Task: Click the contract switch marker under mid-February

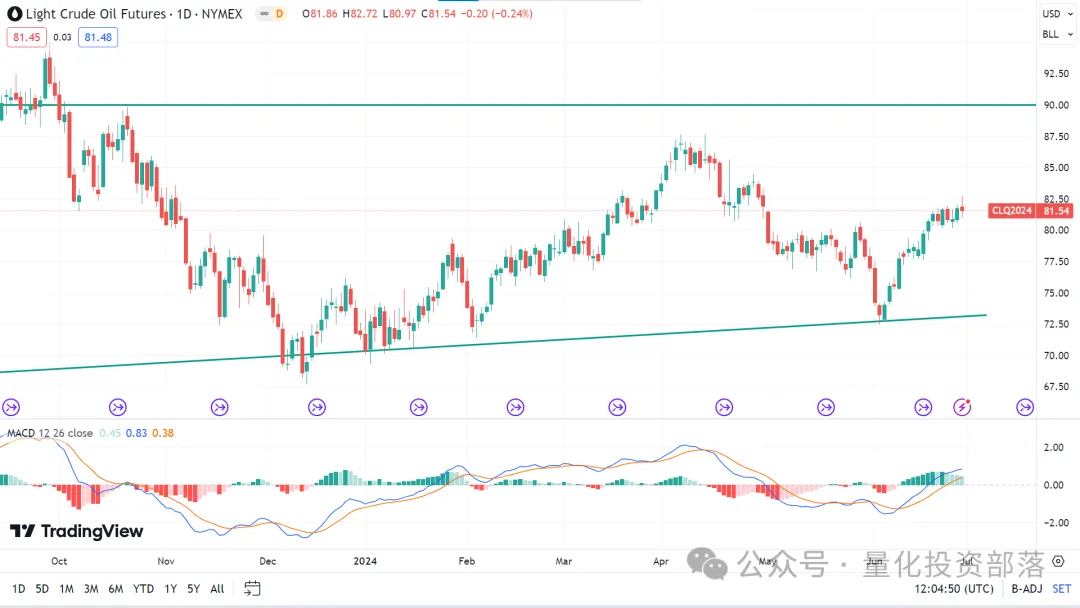Action: (515, 407)
